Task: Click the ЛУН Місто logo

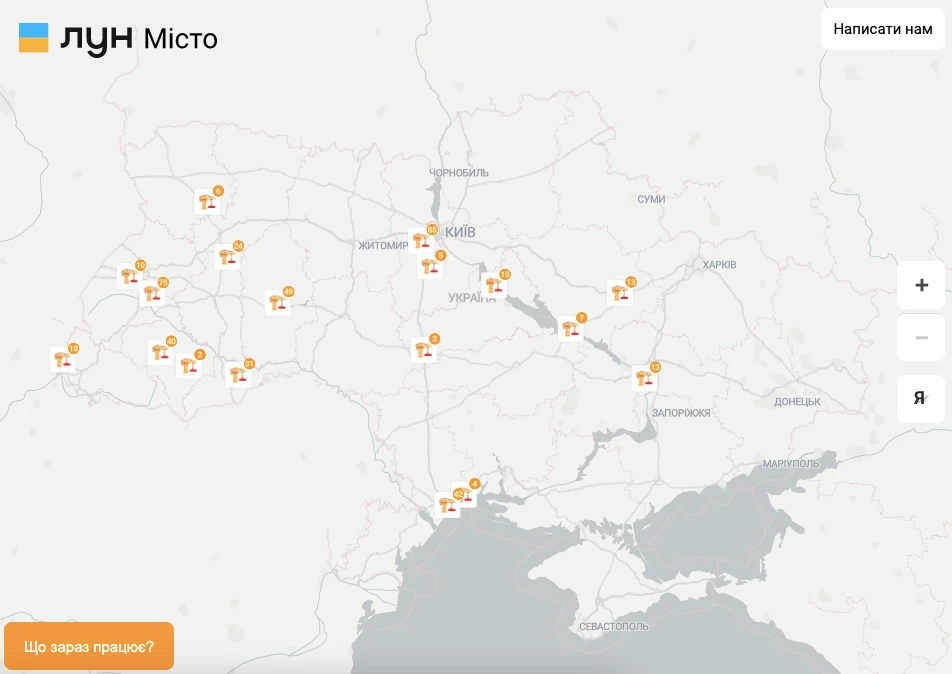Action: click(118, 39)
